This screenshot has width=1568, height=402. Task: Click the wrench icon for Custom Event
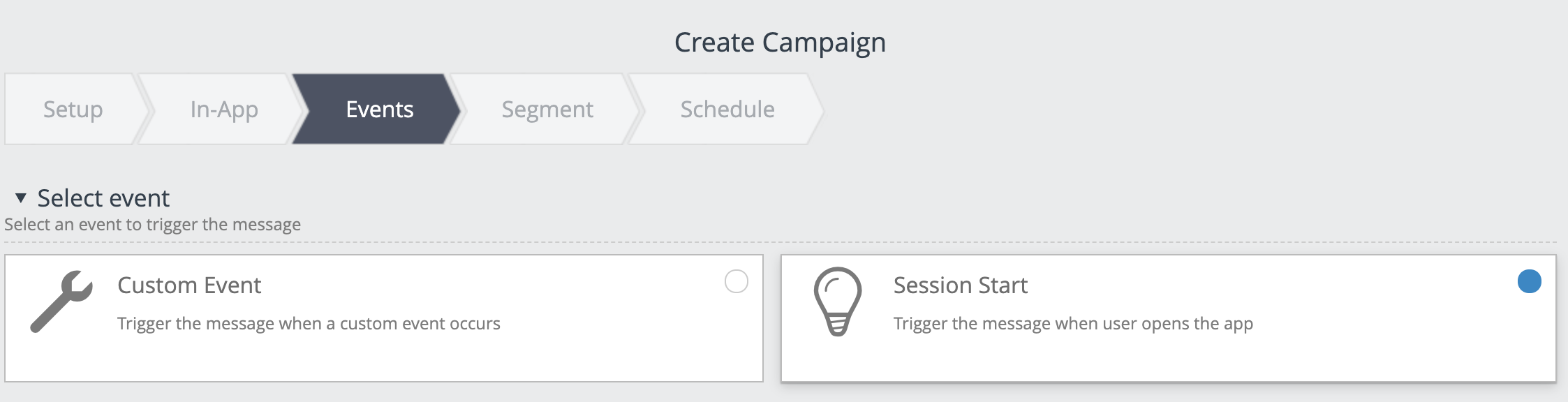[61, 301]
